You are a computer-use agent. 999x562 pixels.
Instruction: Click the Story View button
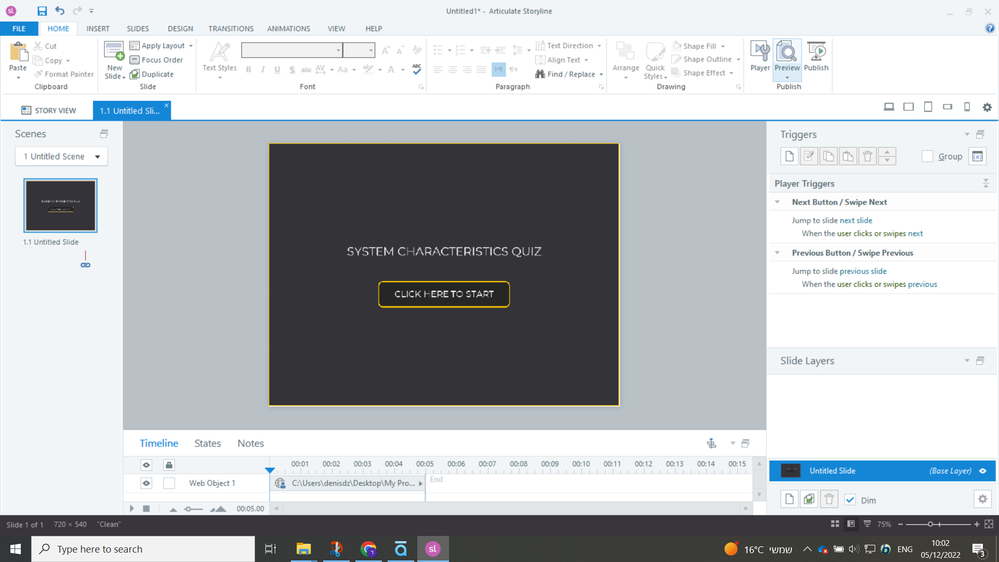coord(48,111)
